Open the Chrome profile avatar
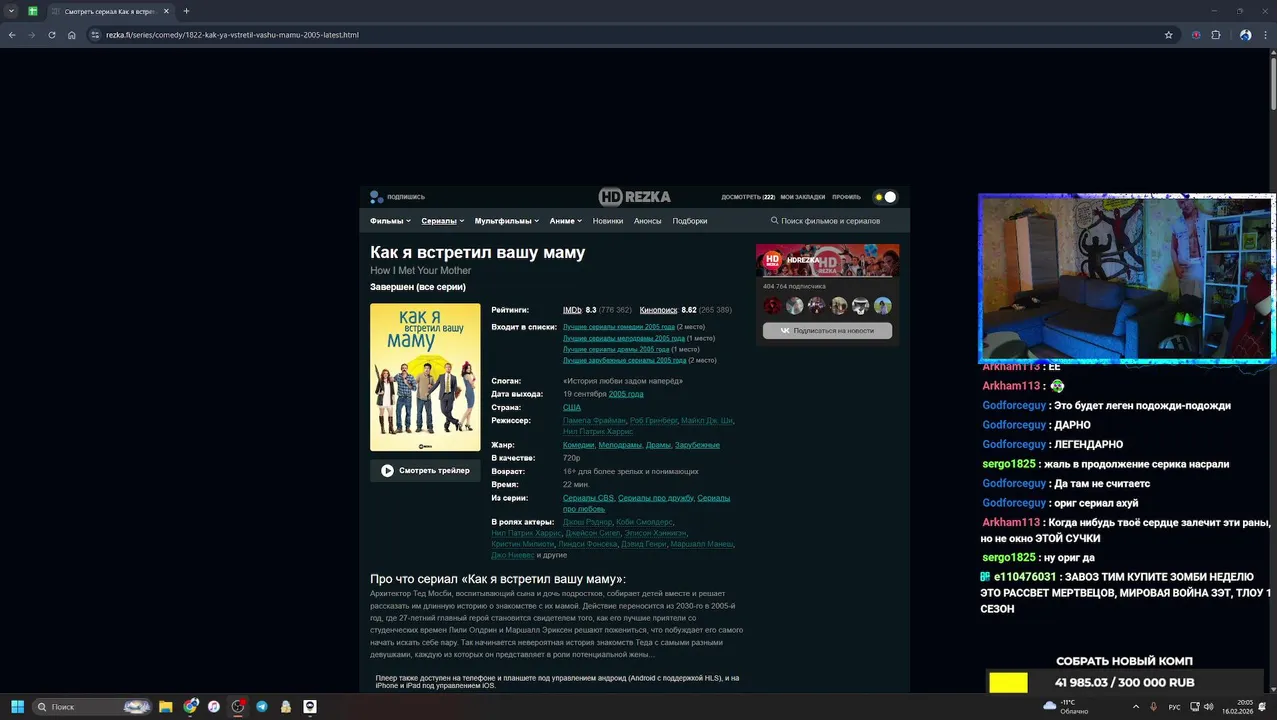Screen dimensions: 1277x720 1245,35
